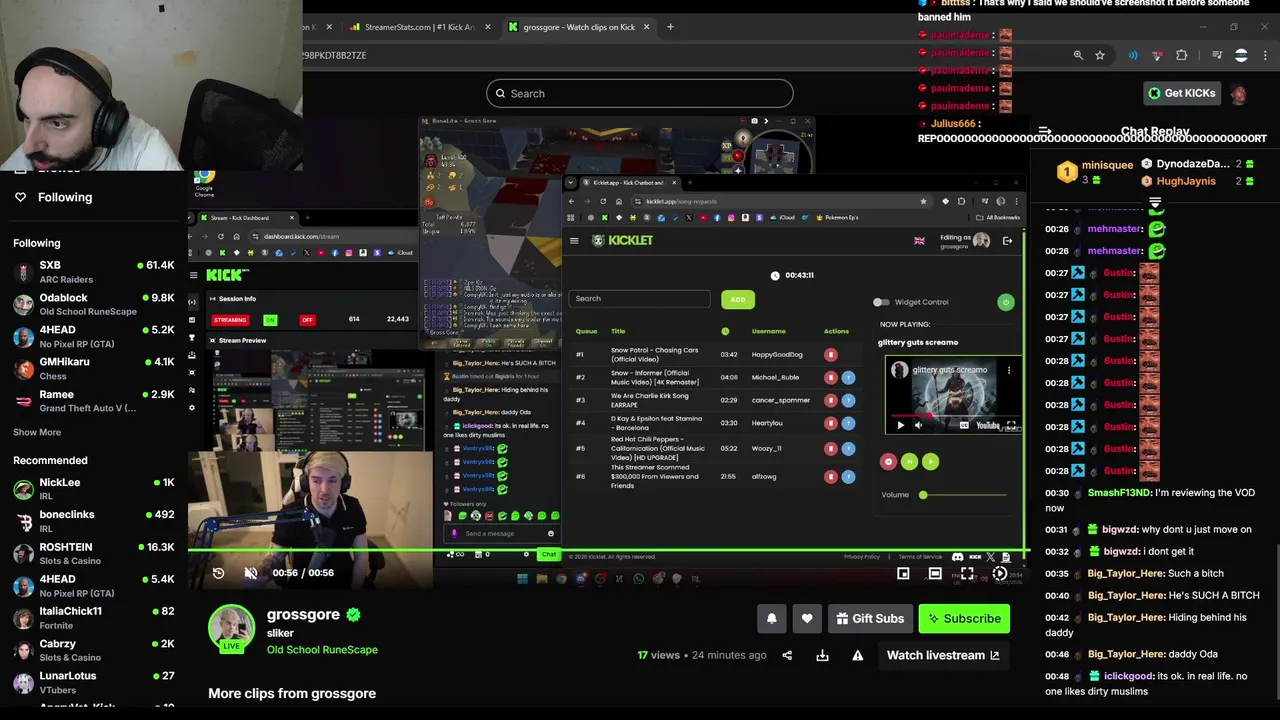Open Chrome zoom magnifier icon in address bar

point(1078,55)
